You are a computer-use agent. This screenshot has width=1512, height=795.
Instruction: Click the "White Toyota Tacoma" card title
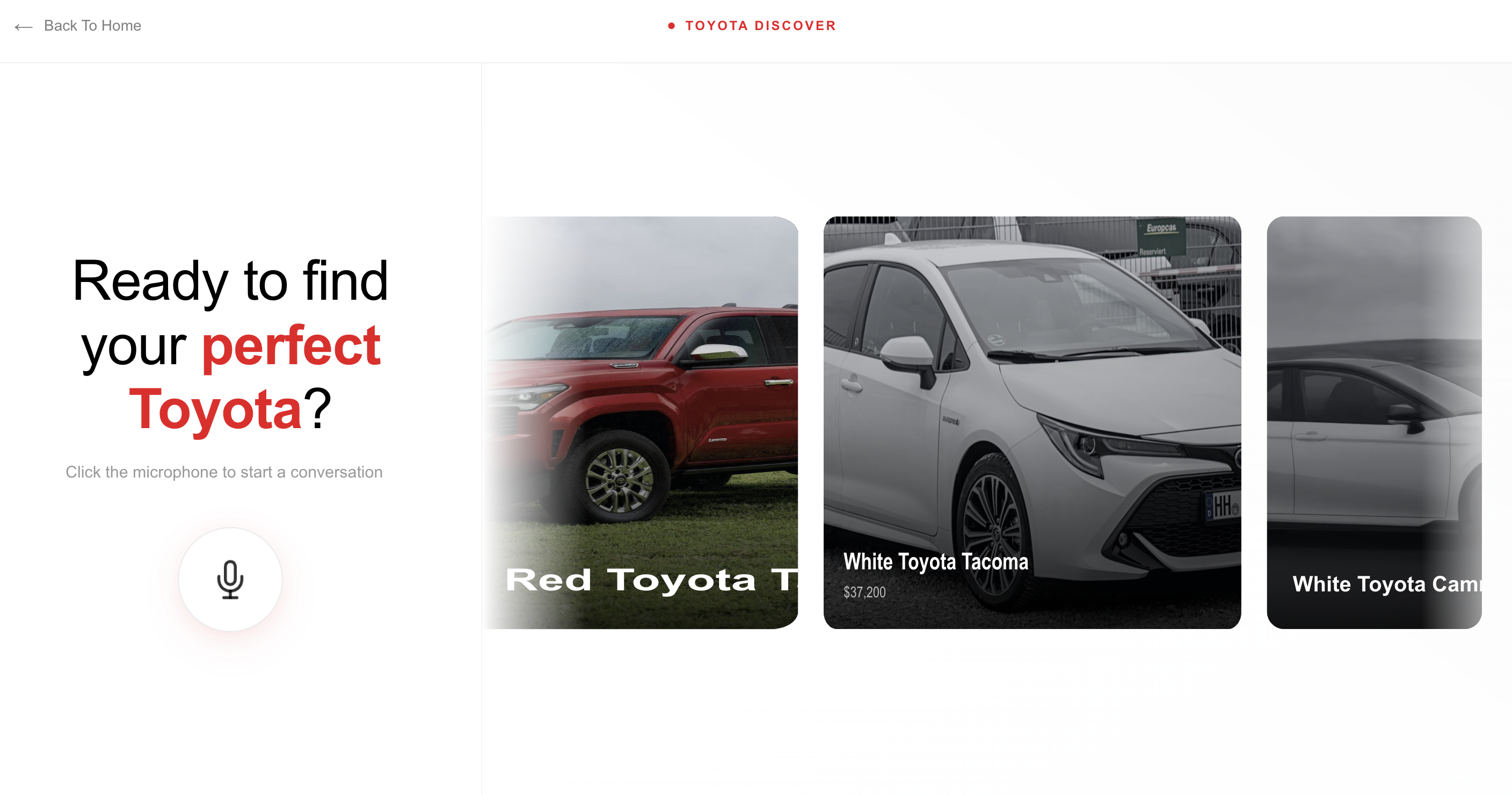[x=936, y=561]
